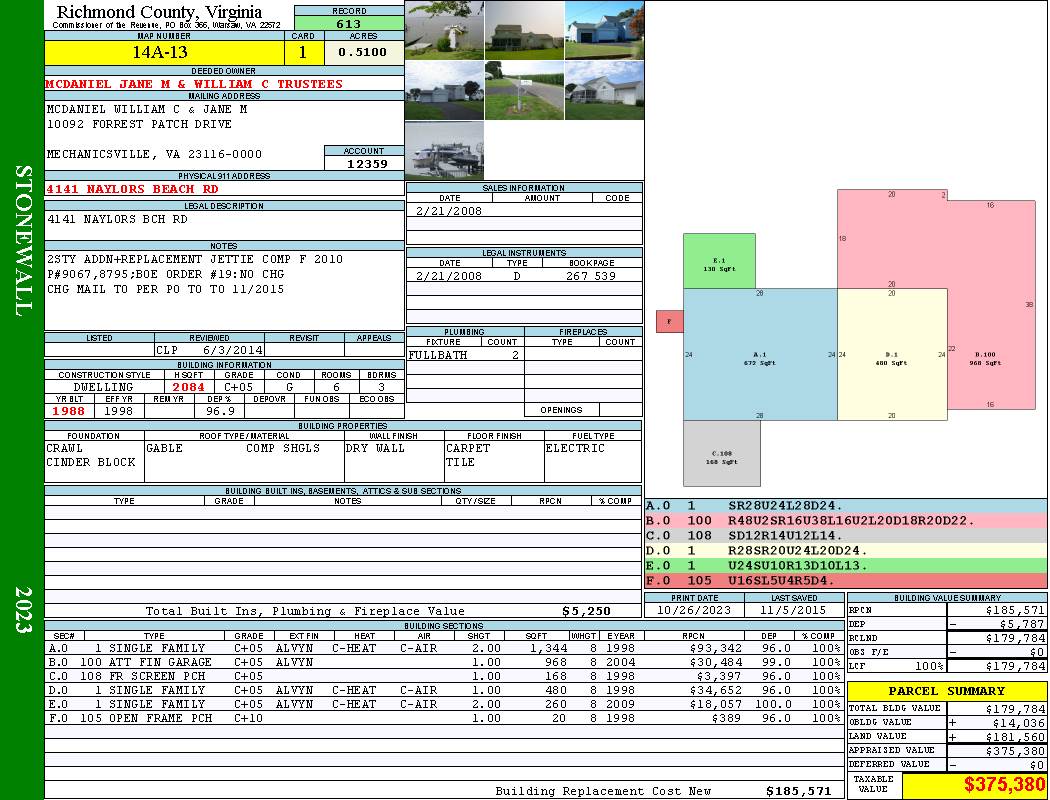
Task: Select year built value 1988
Action: [69, 411]
